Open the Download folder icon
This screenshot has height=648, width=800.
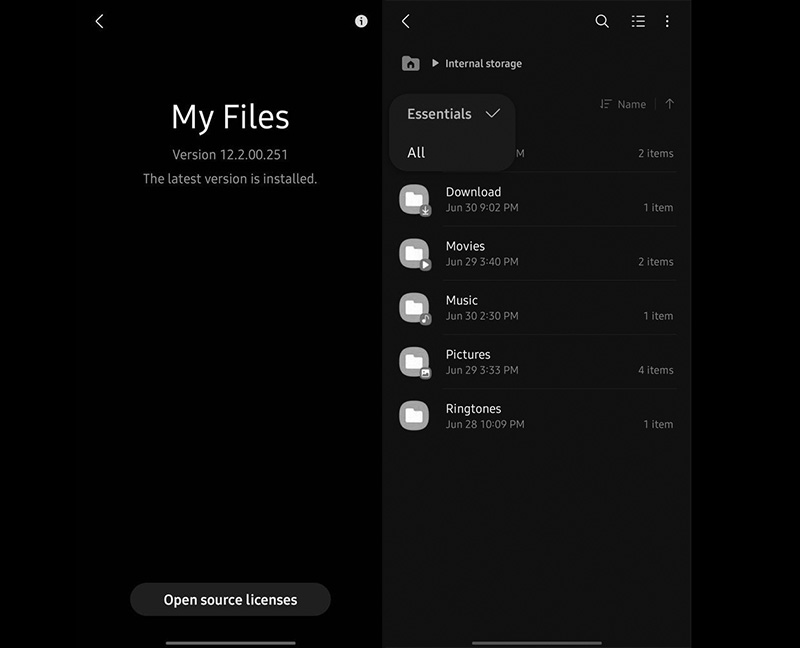point(414,200)
